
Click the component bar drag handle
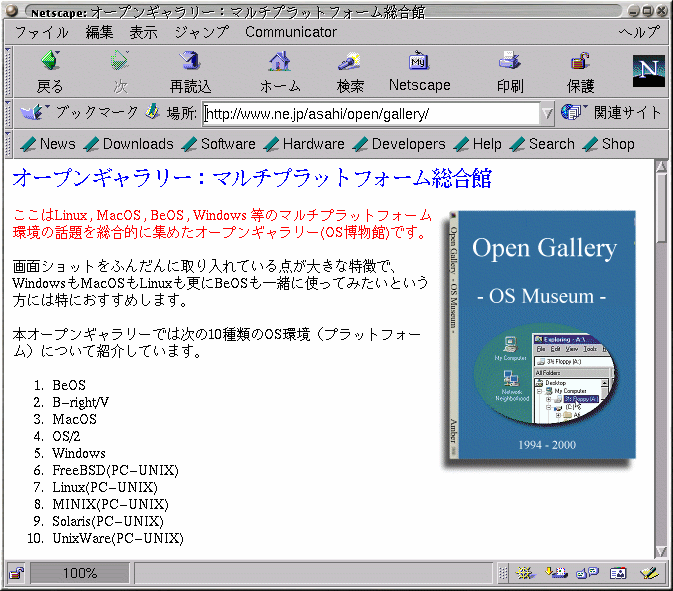(503, 573)
